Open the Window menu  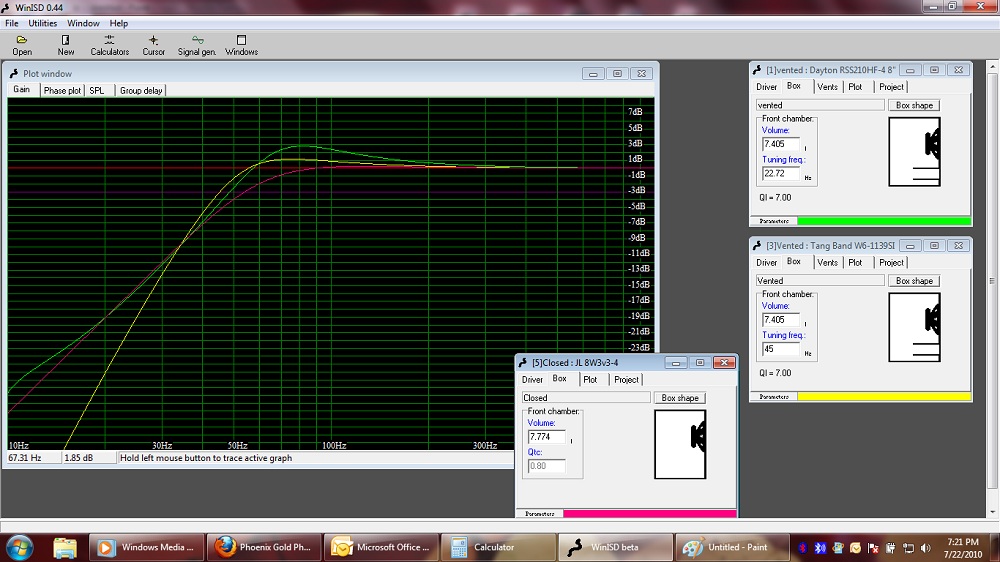pyautogui.click(x=83, y=23)
